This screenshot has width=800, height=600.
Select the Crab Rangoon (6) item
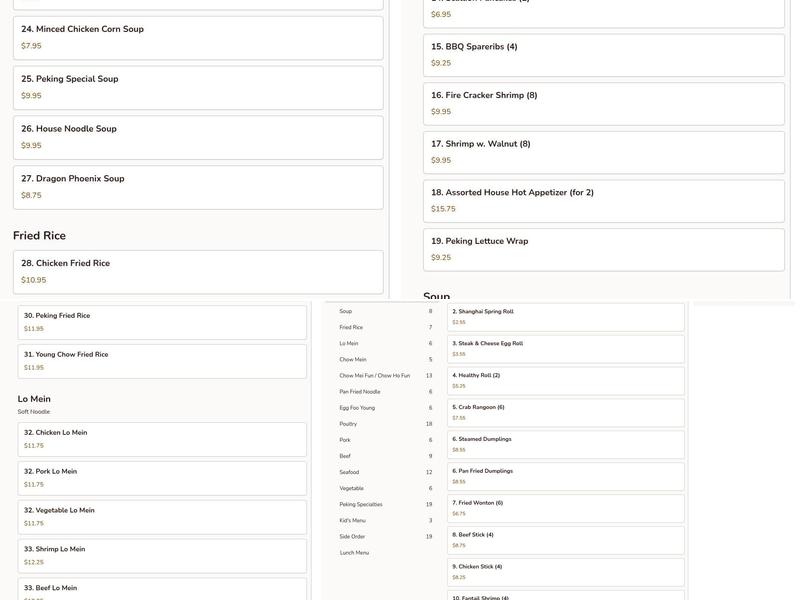pos(566,412)
